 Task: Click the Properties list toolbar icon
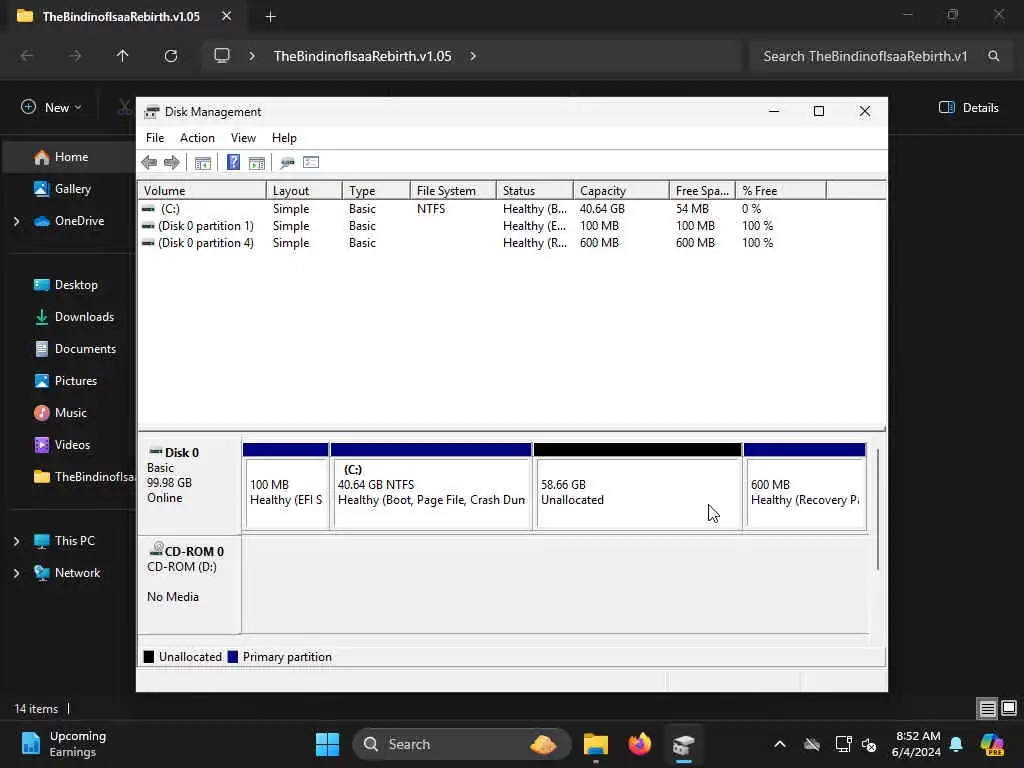coord(311,163)
